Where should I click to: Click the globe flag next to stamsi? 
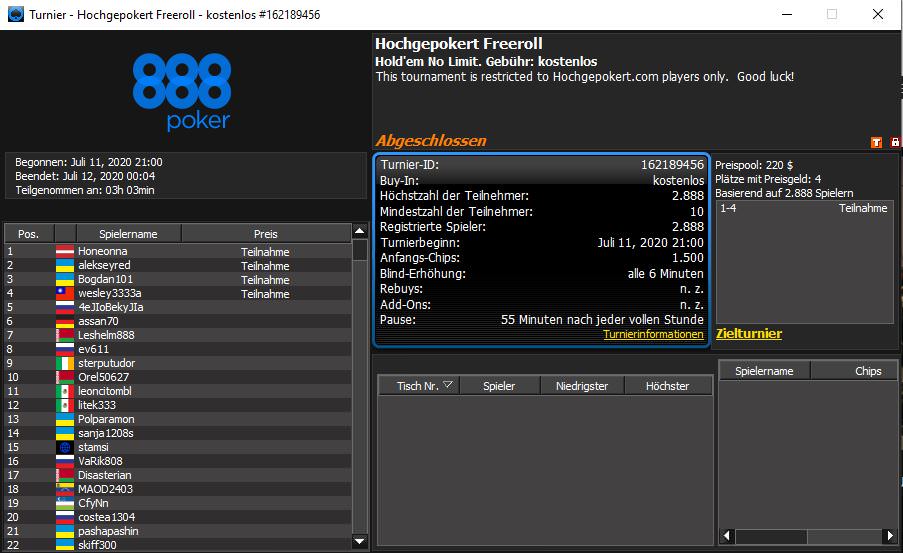[65, 447]
